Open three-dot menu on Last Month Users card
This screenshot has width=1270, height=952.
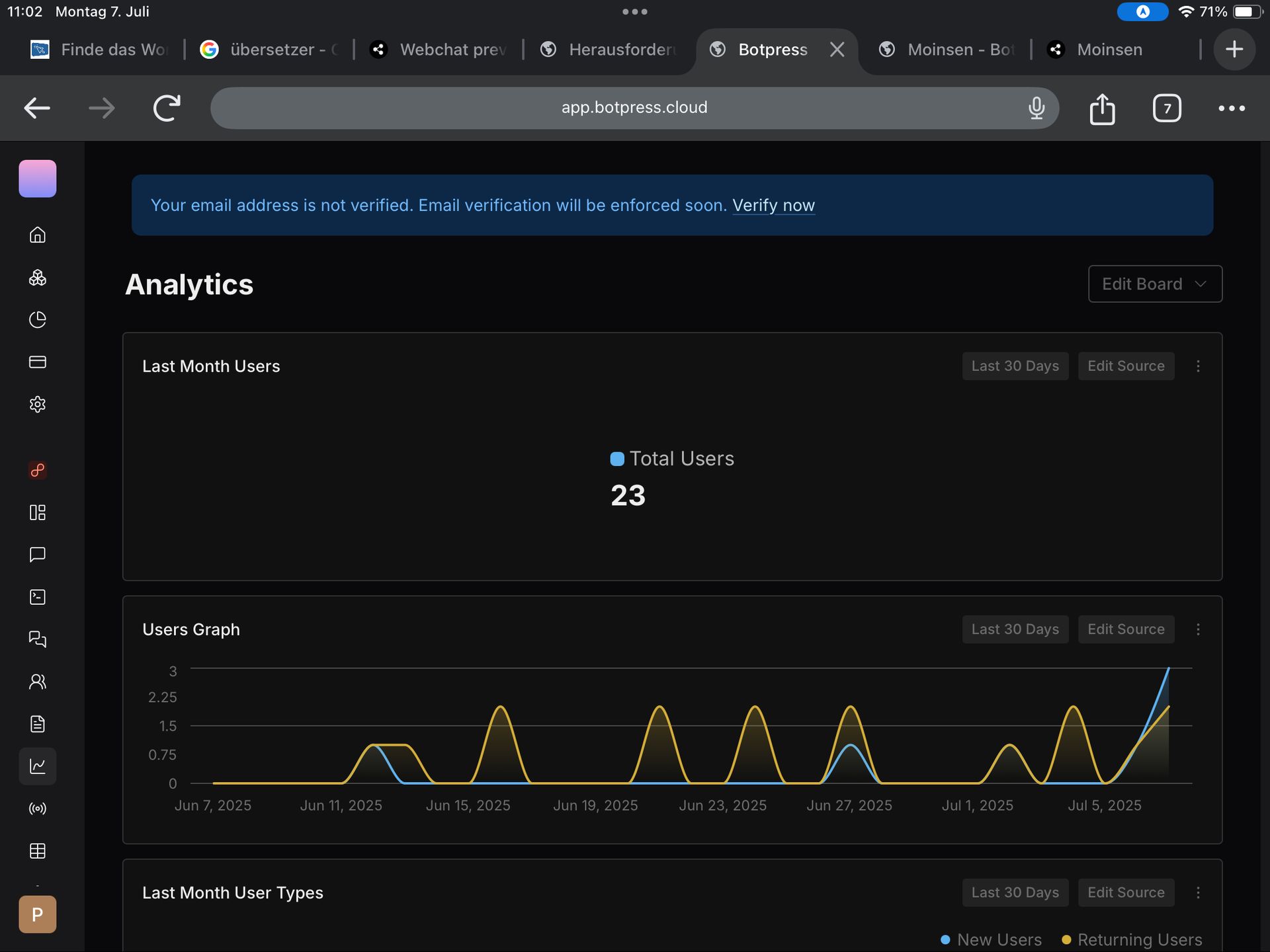[1198, 366]
